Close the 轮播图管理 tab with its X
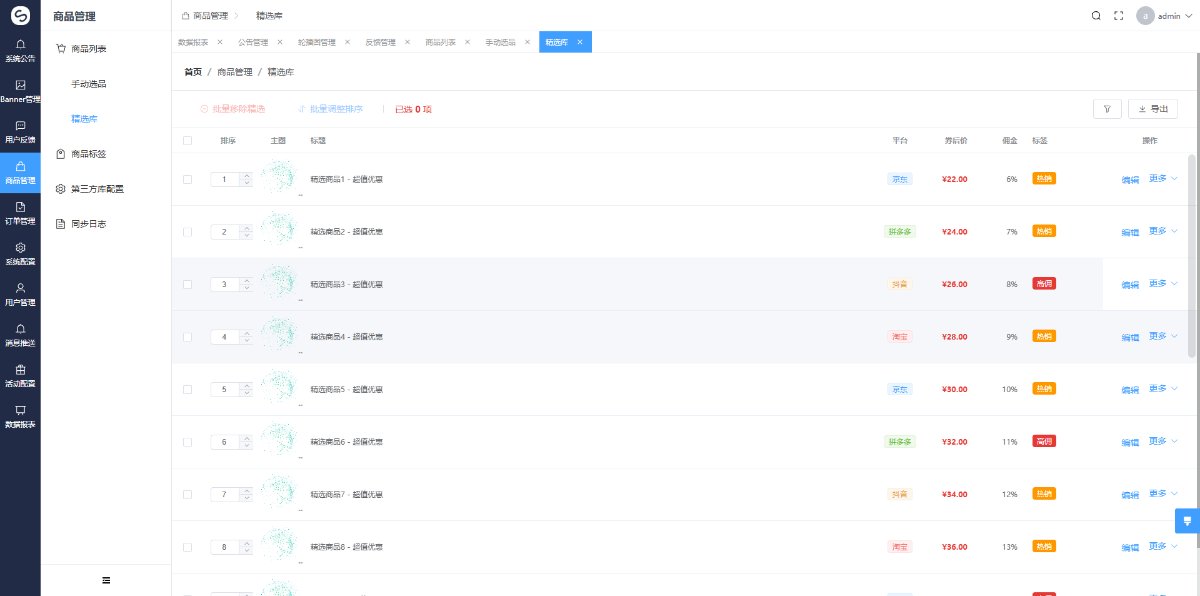Image resolution: width=1200 pixels, height=596 pixels. (347, 42)
